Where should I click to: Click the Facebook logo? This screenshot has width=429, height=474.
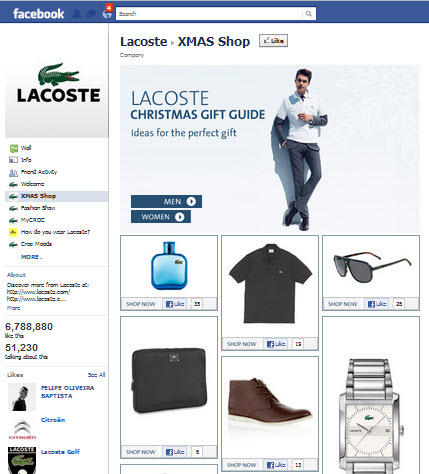pyautogui.click(x=38, y=14)
